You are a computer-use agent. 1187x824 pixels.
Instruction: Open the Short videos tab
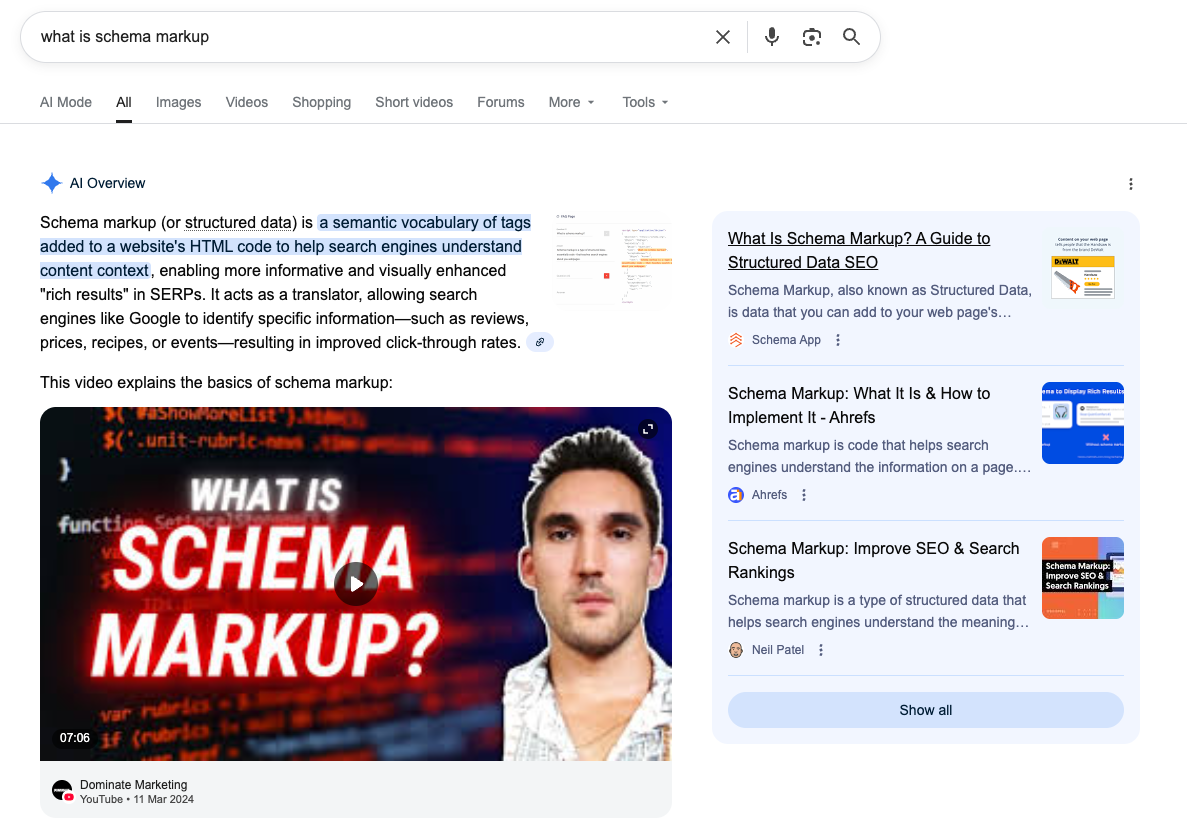[x=414, y=102]
